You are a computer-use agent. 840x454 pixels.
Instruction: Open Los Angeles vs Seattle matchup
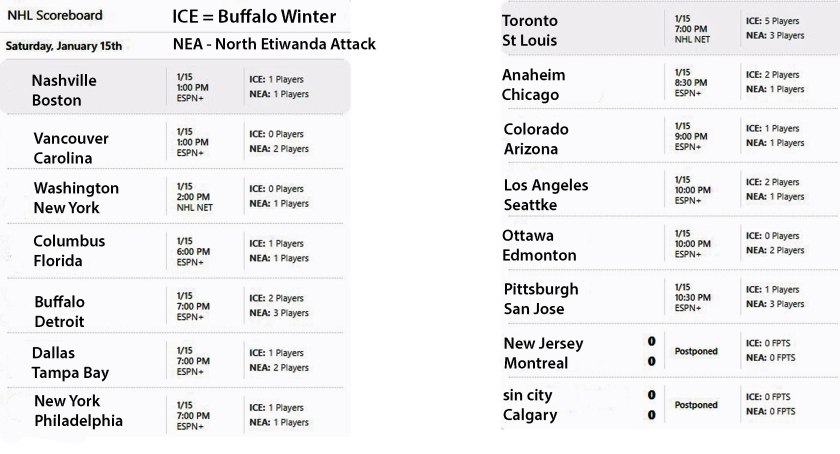(670, 190)
